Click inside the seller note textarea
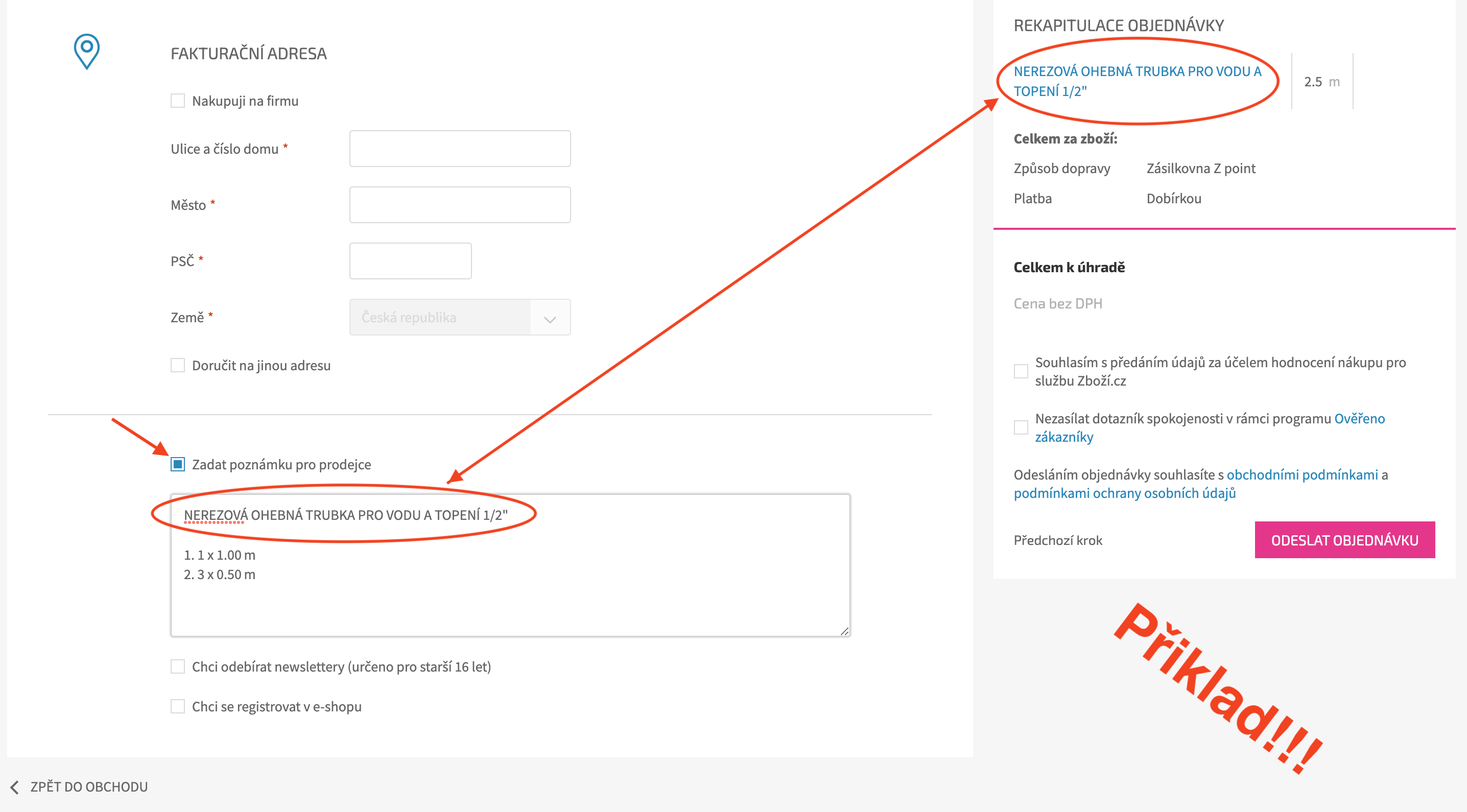1467x812 pixels. (510, 565)
